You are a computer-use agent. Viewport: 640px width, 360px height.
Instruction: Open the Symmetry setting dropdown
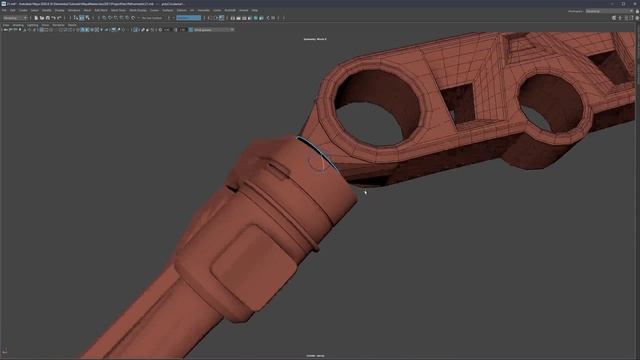click(189, 18)
